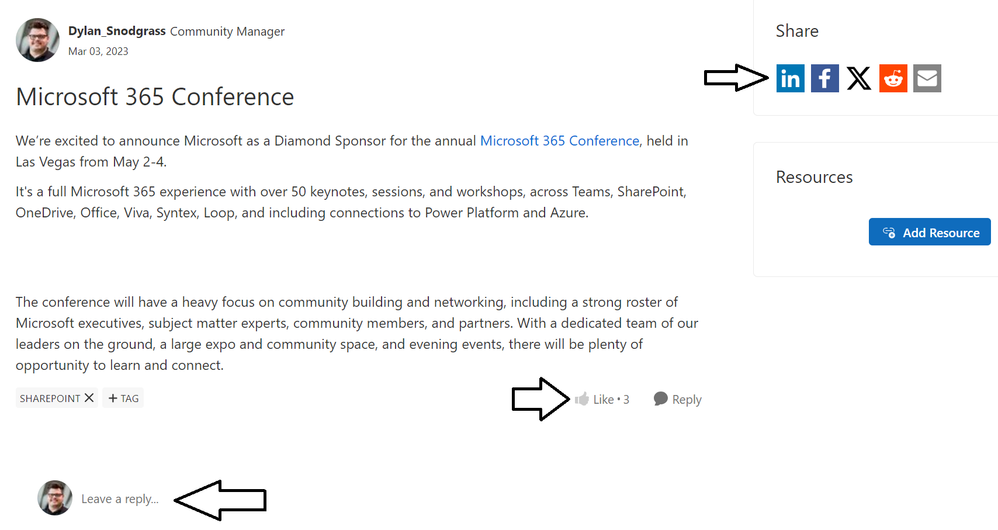Click the like count number 3
The height and width of the screenshot is (530, 998).
pos(626,399)
